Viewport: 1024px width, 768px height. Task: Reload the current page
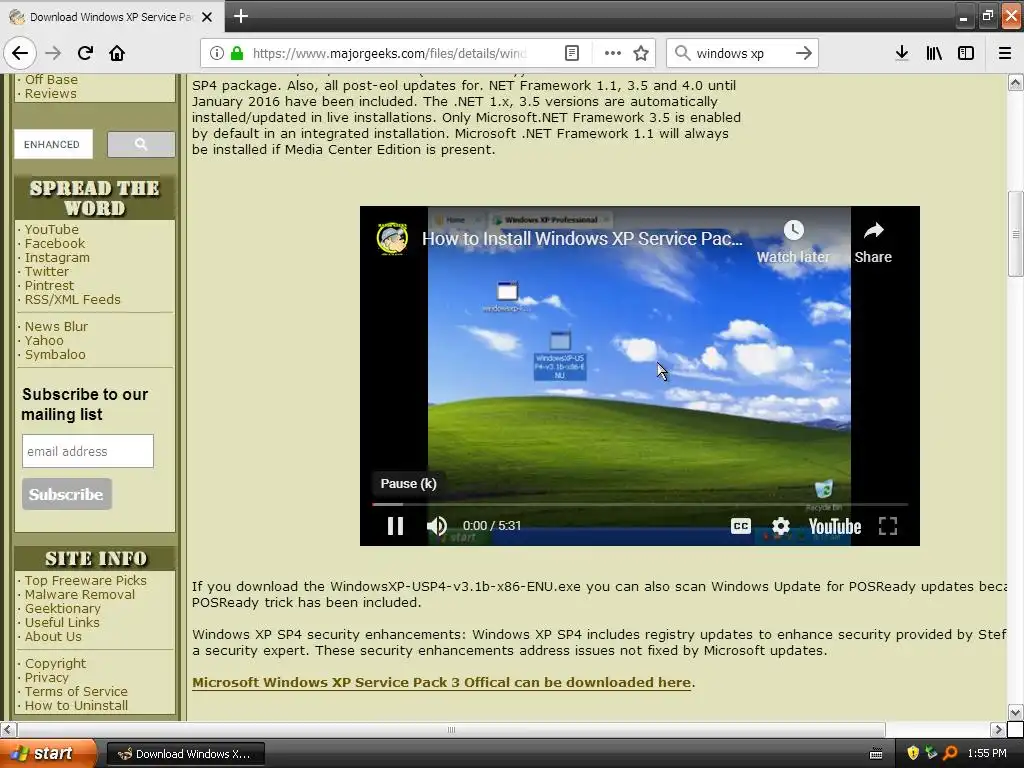tap(85, 53)
